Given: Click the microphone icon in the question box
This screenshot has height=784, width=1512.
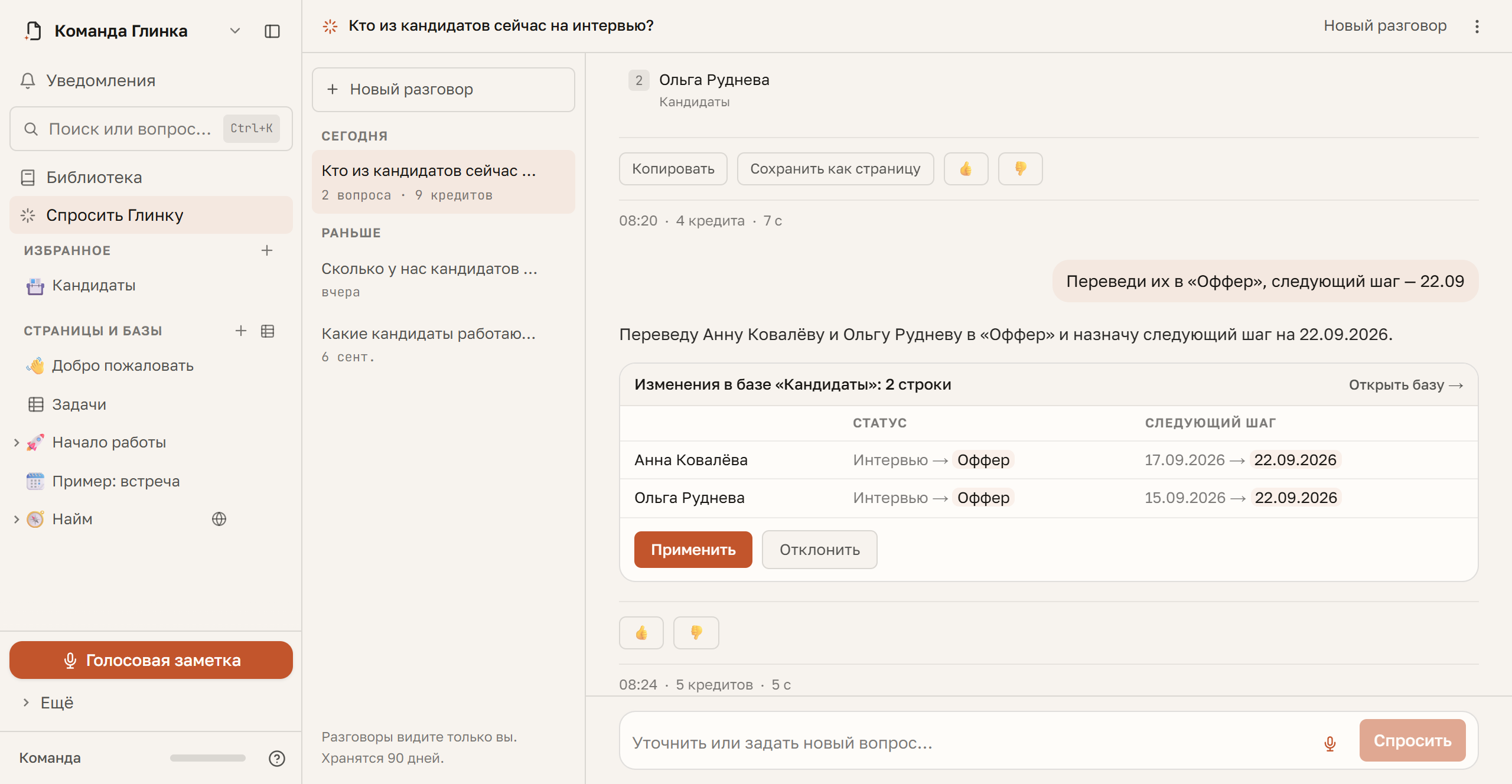Looking at the screenshot, I should click(1330, 743).
